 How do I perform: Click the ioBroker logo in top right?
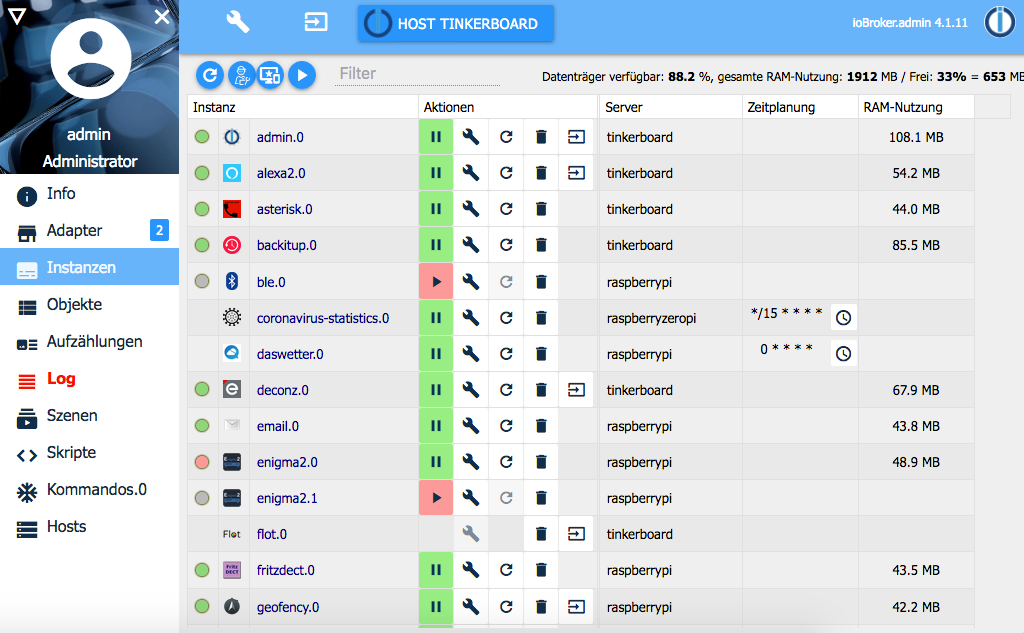(999, 22)
